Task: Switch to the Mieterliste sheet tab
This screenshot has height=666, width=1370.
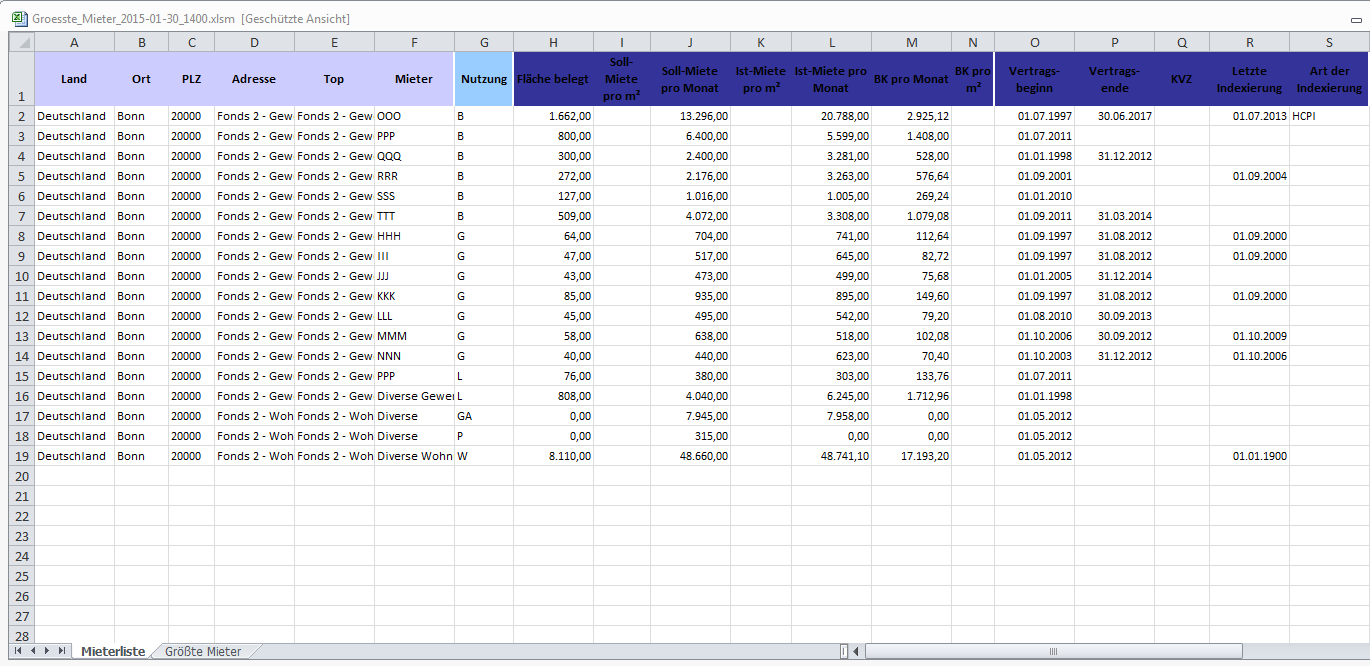Action: click(x=113, y=651)
